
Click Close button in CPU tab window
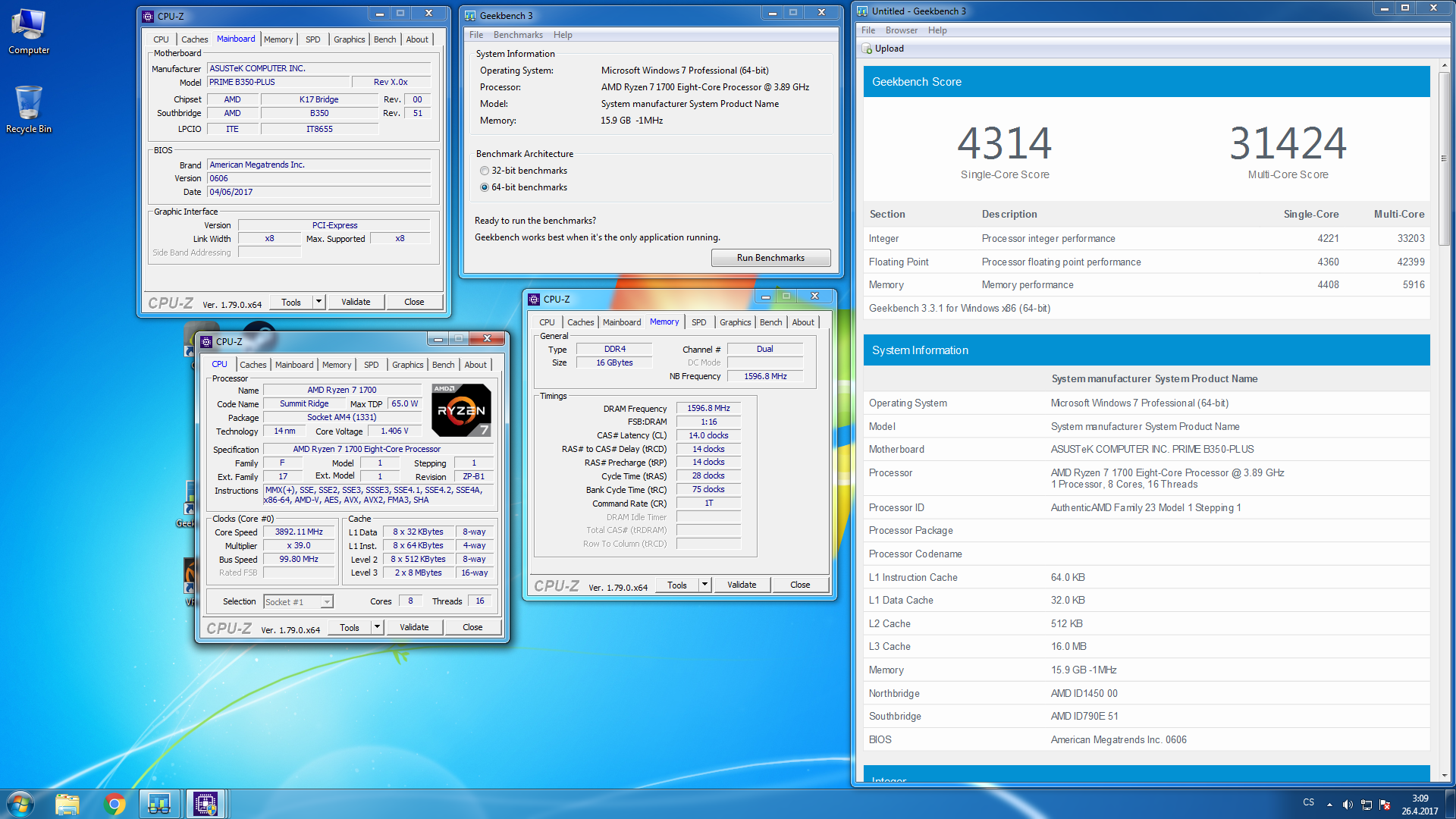pyautogui.click(x=472, y=627)
